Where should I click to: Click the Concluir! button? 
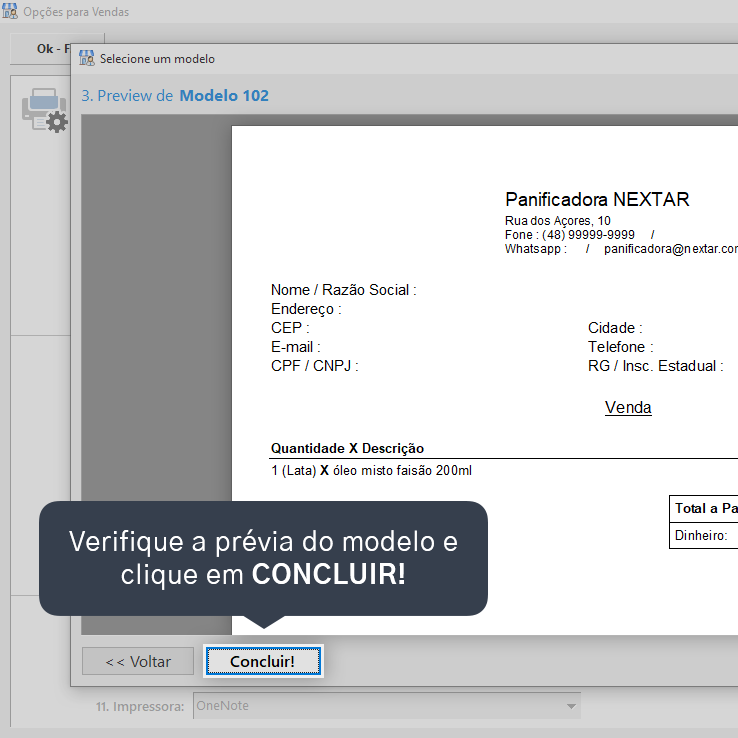point(263,661)
